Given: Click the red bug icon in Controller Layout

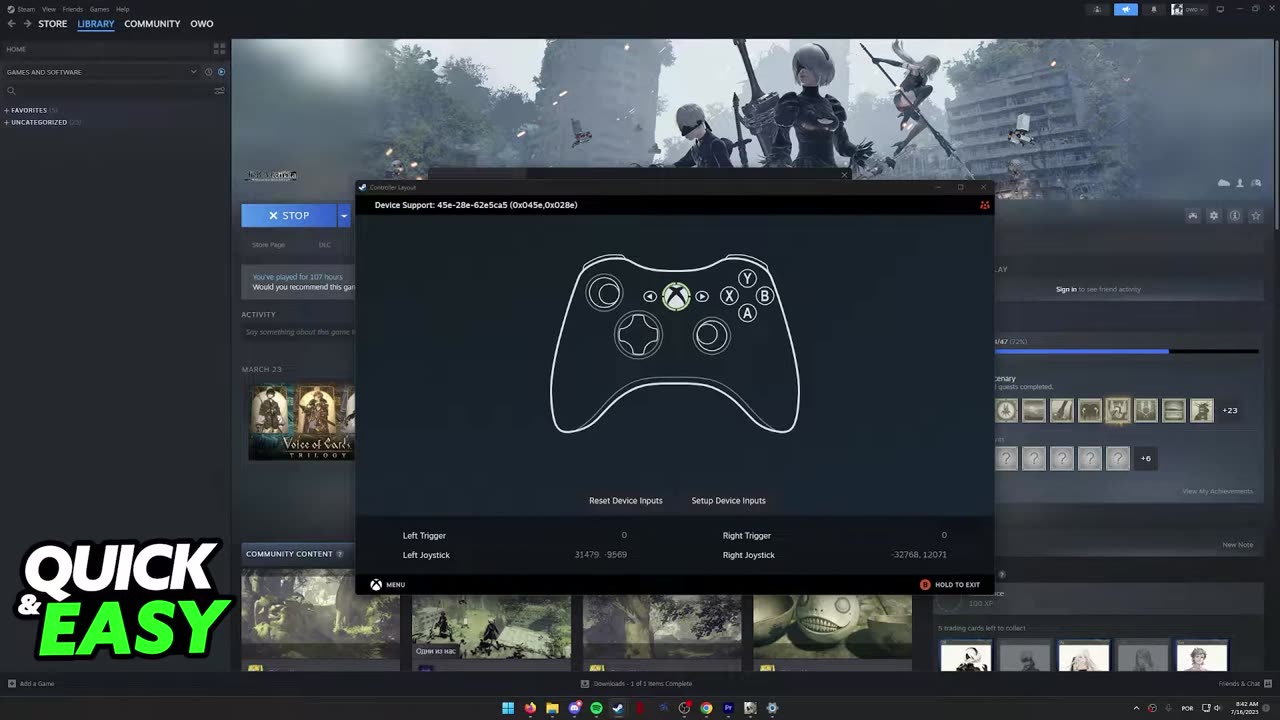Looking at the screenshot, I should [984, 205].
